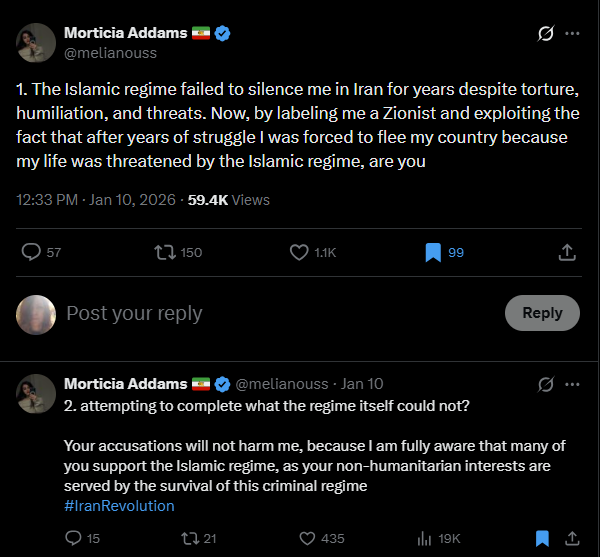The height and width of the screenshot is (557, 600).
Task: View analytics for the 19K views reply
Action: (x=423, y=538)
